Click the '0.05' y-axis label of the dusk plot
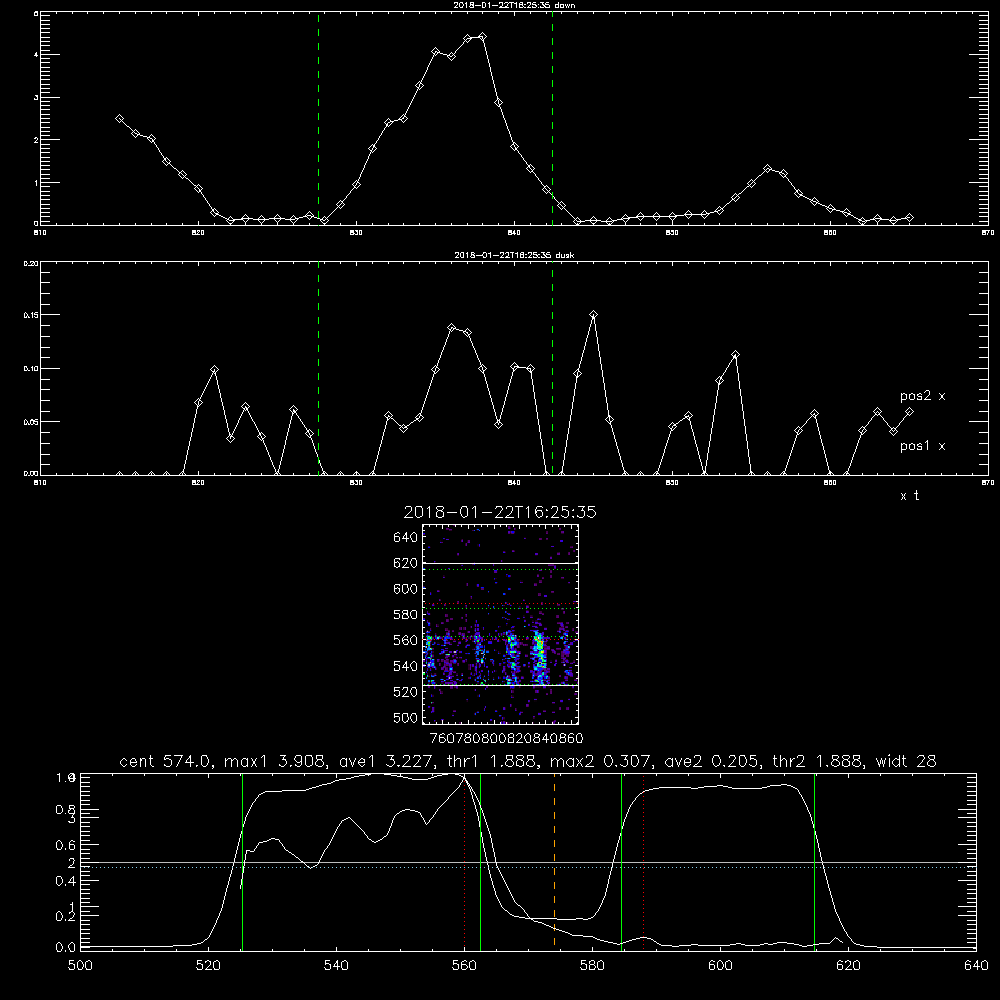This screenshot has height=1000, width=1000. (x=31, y=422)
